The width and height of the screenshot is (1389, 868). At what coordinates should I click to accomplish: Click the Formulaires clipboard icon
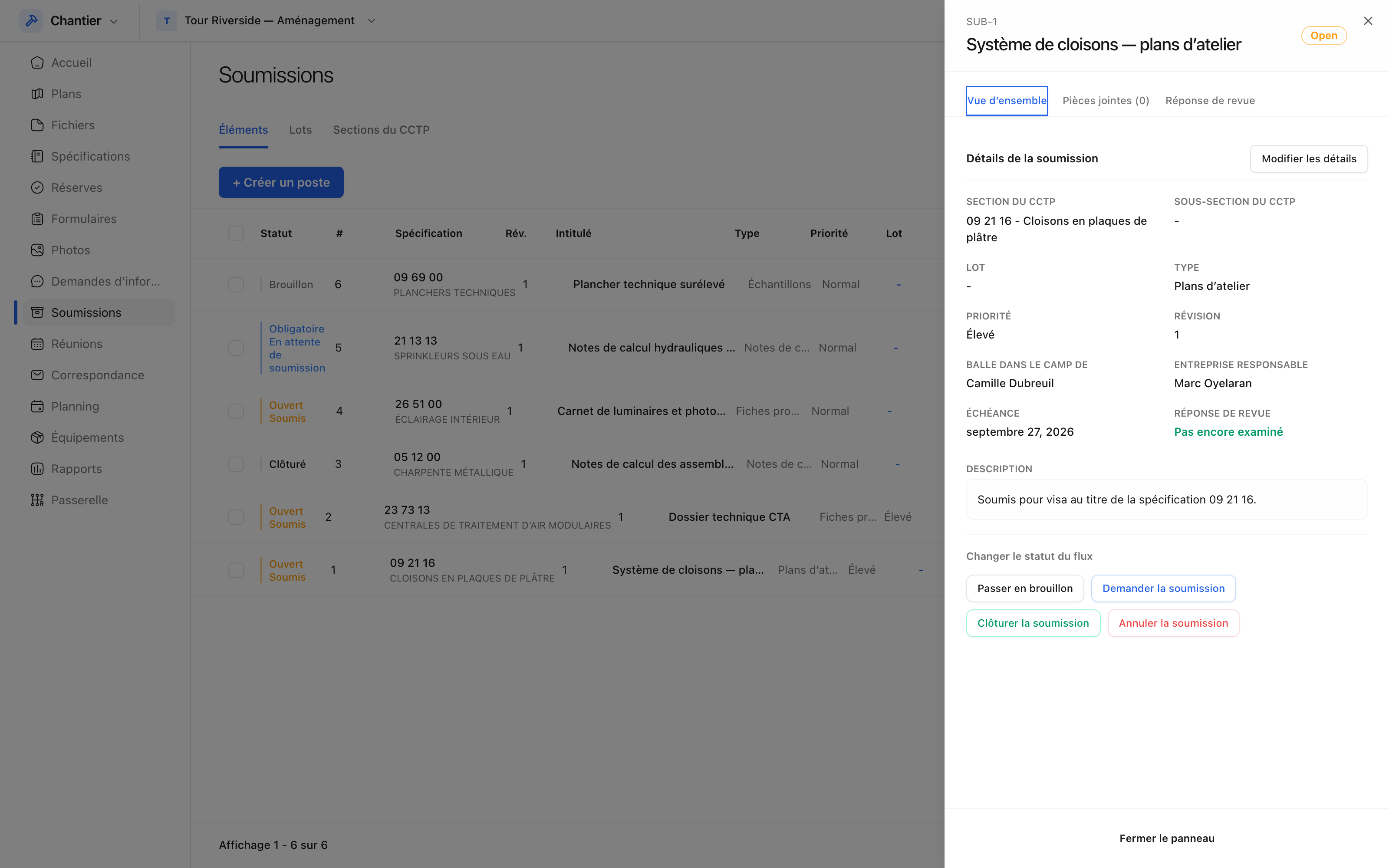[37, 219]
